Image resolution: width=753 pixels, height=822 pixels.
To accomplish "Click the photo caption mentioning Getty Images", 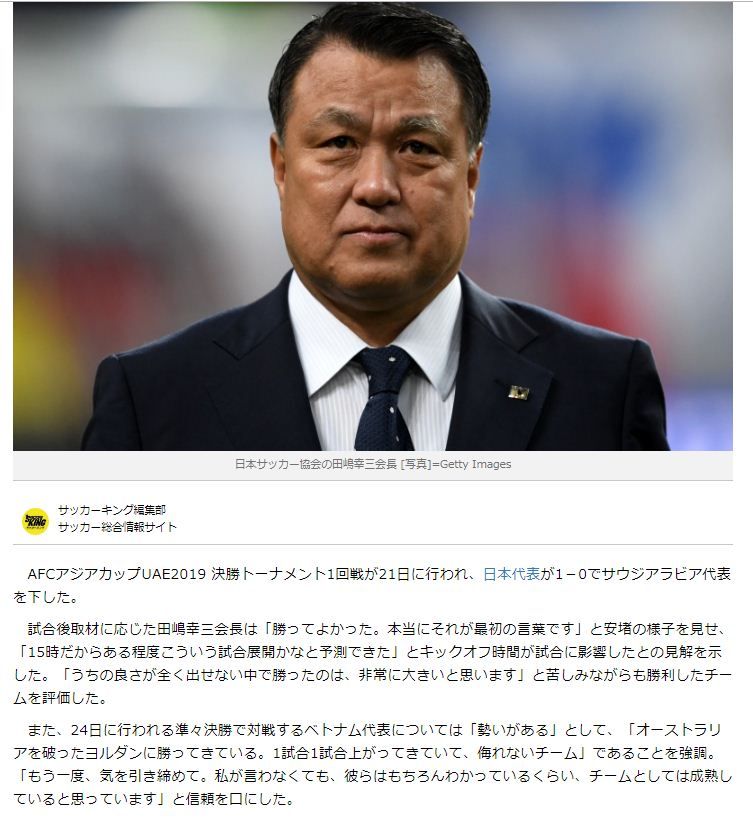I will pyautogui.click(x=373, y=464).
